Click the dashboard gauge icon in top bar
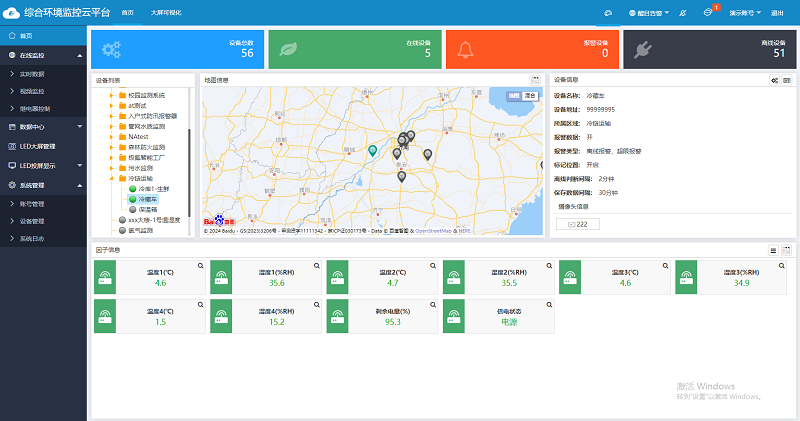The width and height of the screenshot is (800, 421). tap(608, 13)
